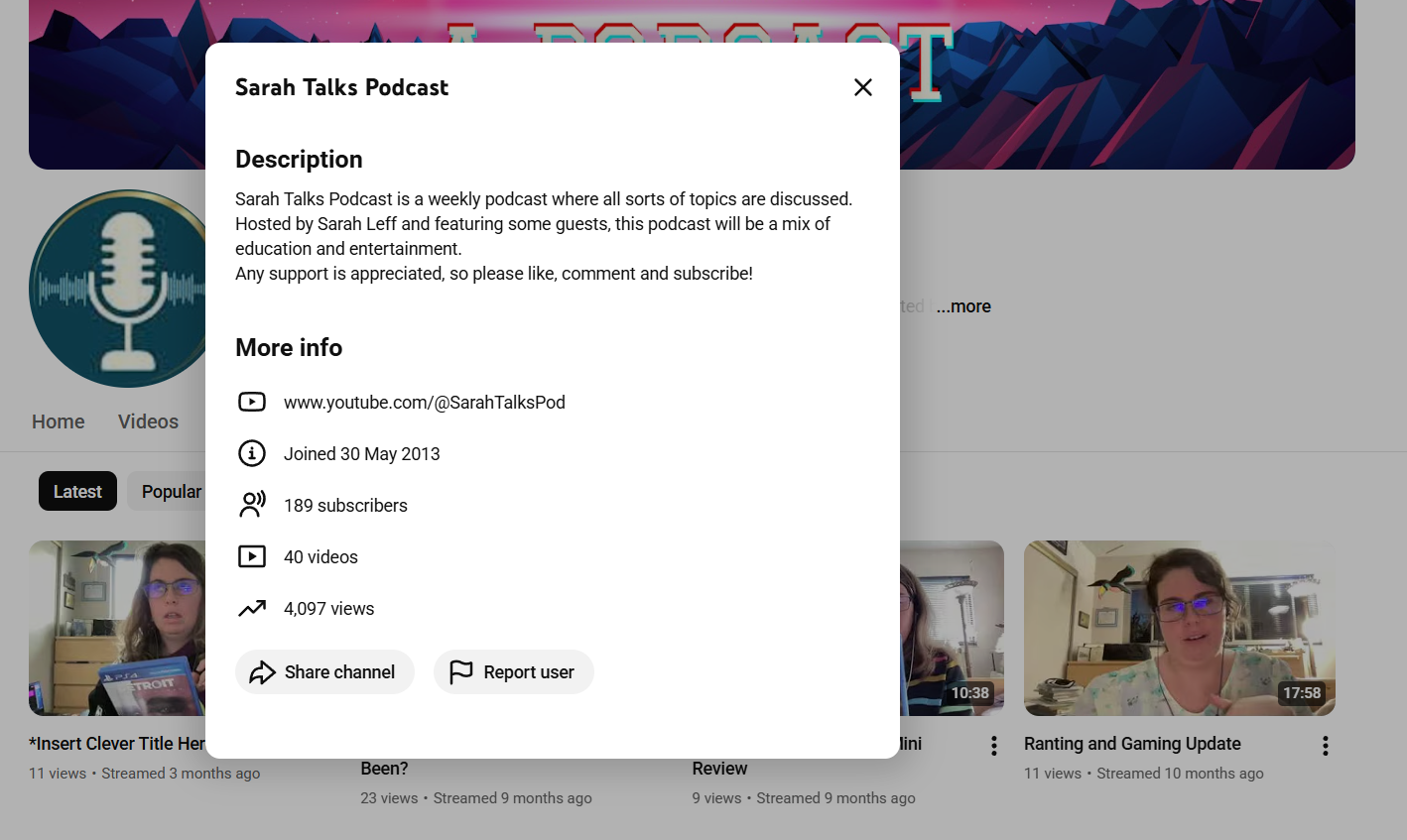The image size is (1407, 840).
Task: Click the subscribers people icon
Action: [252, 505]
